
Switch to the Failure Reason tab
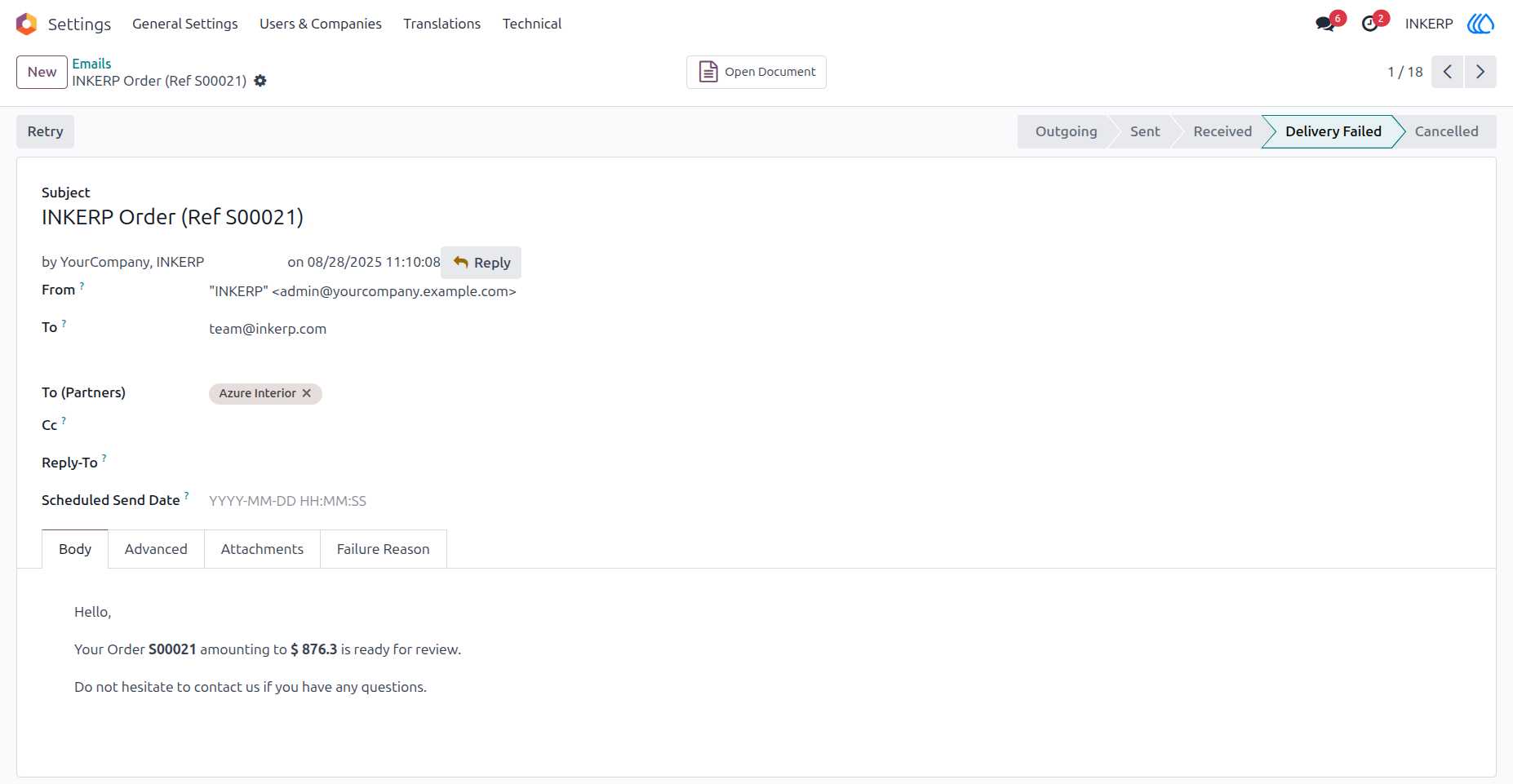[x=383, y=549]
